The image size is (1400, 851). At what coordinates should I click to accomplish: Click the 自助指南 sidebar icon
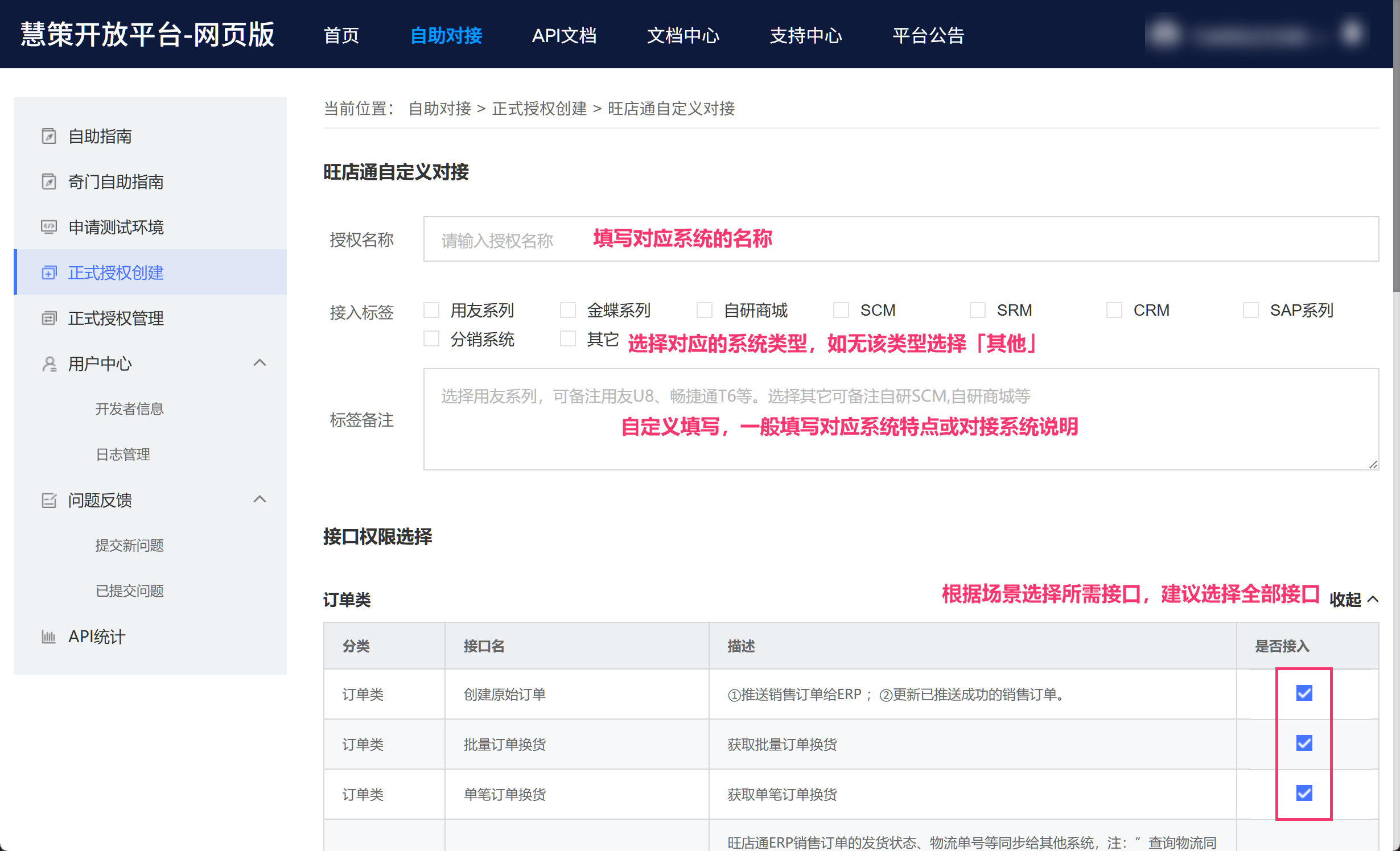pos(49,137)
